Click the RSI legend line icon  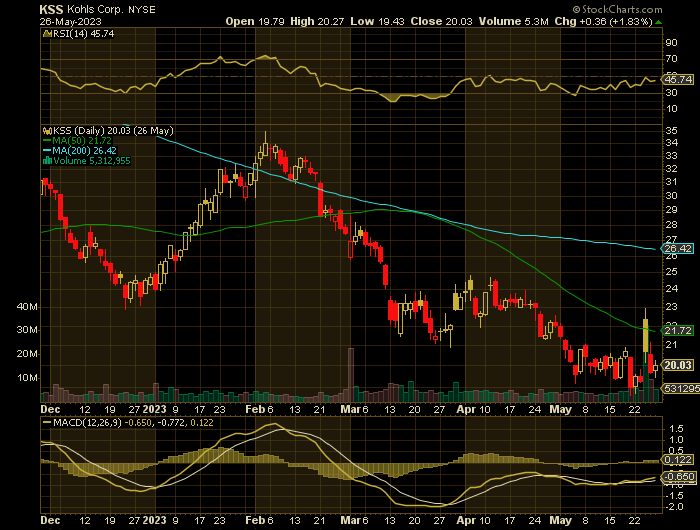tap(47, 33)
